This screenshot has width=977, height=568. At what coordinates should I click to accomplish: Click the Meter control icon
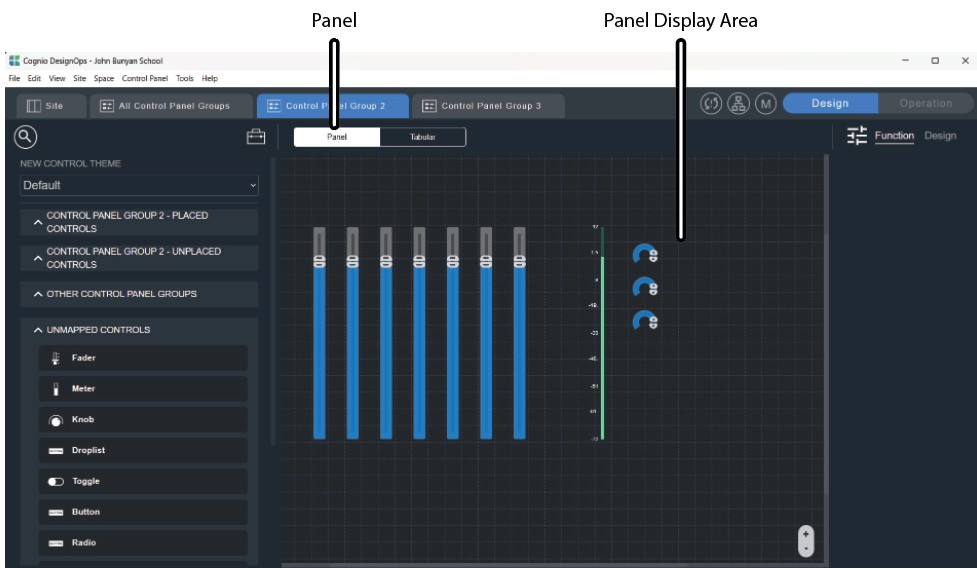click(x=55, y=389)
